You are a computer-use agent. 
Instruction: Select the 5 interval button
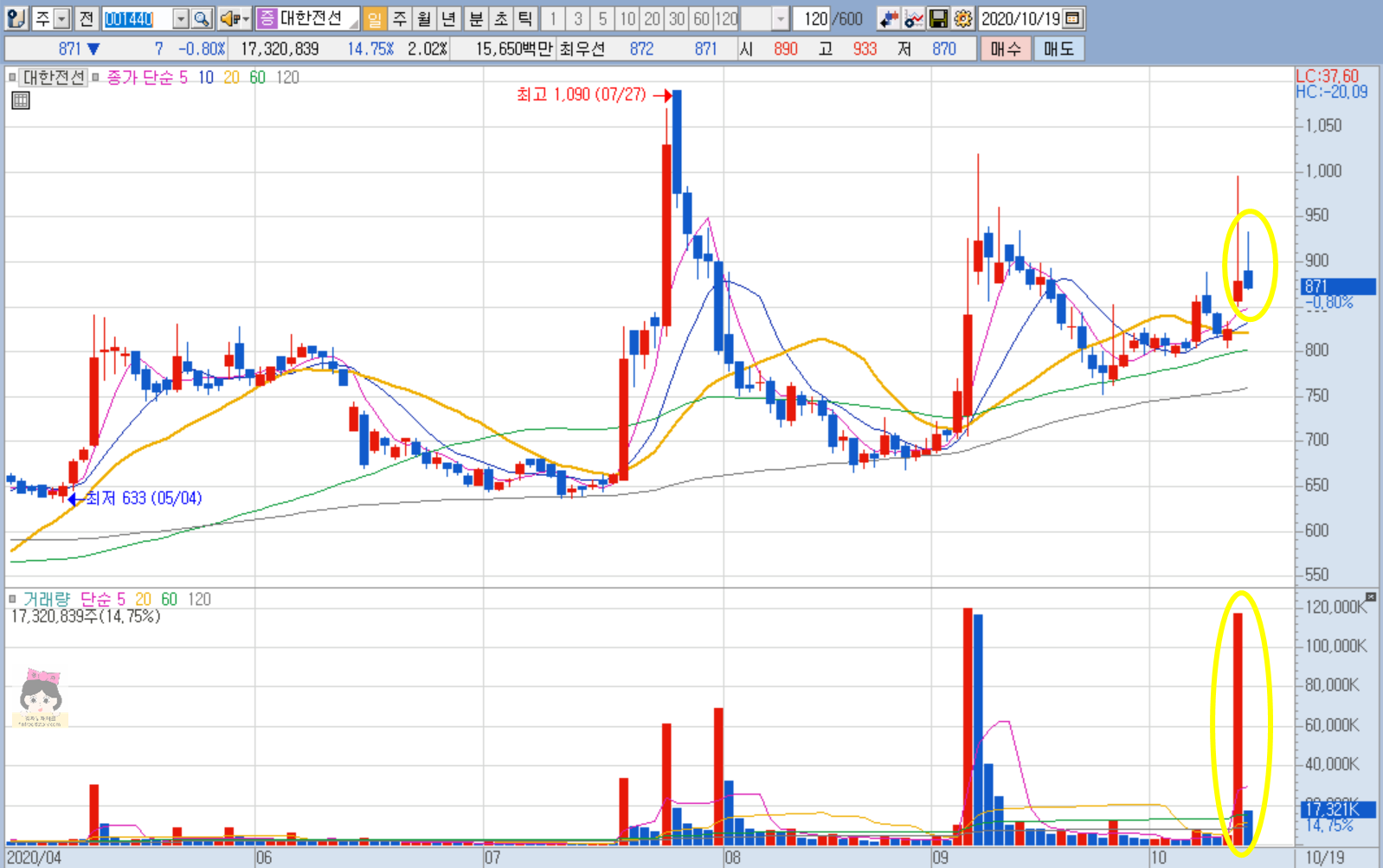[602, 18]
